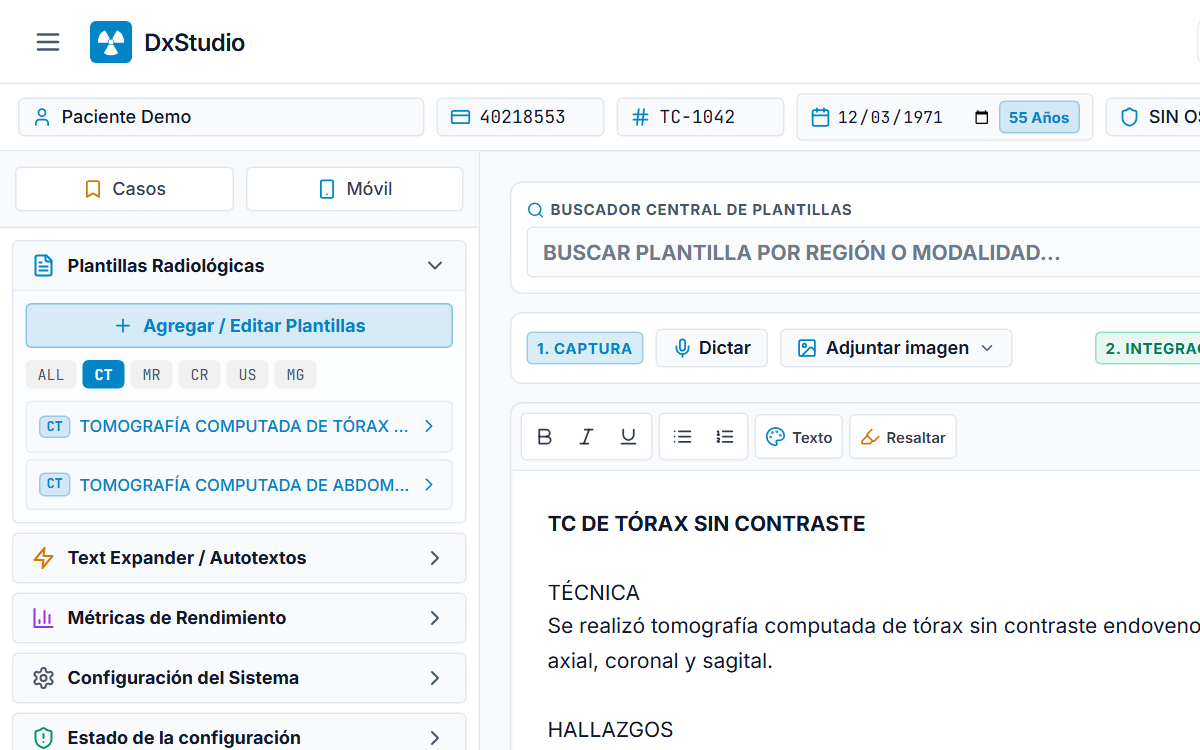Select the CR modality filter

pos(200,375)
